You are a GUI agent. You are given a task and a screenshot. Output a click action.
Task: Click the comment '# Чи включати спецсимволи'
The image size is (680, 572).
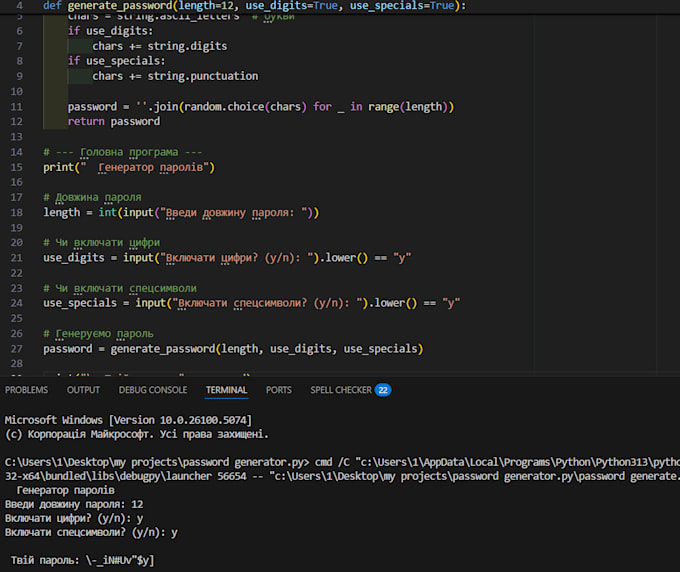pos(120,288)
